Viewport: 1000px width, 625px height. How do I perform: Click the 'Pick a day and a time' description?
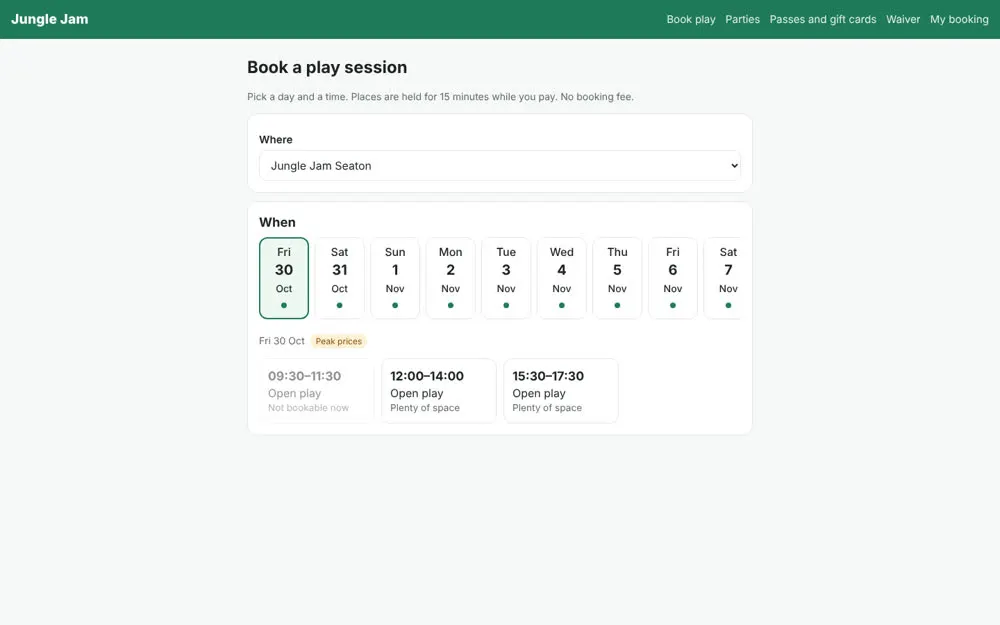click(440, 97)
